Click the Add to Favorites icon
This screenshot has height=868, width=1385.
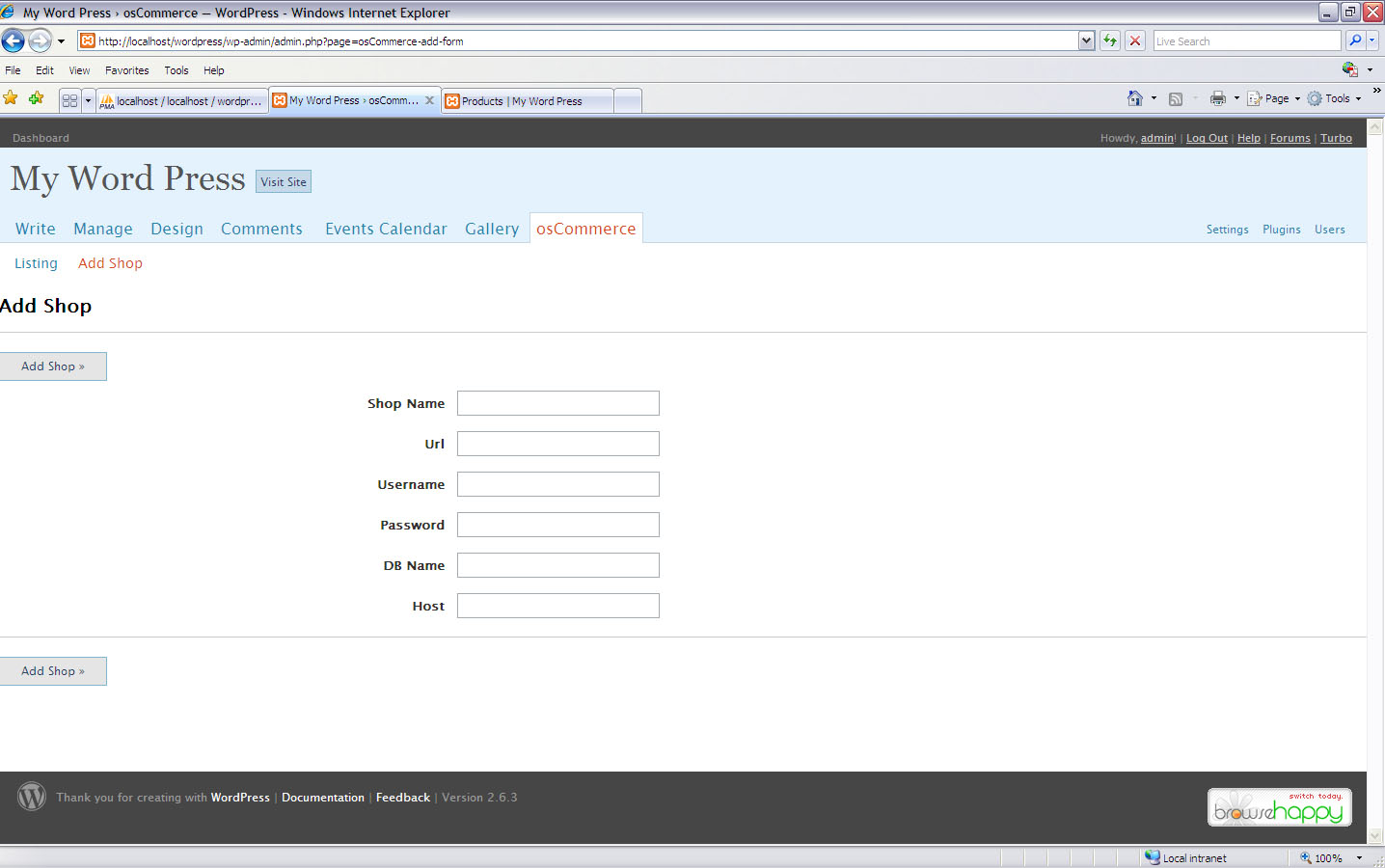[x=36, y=98]
